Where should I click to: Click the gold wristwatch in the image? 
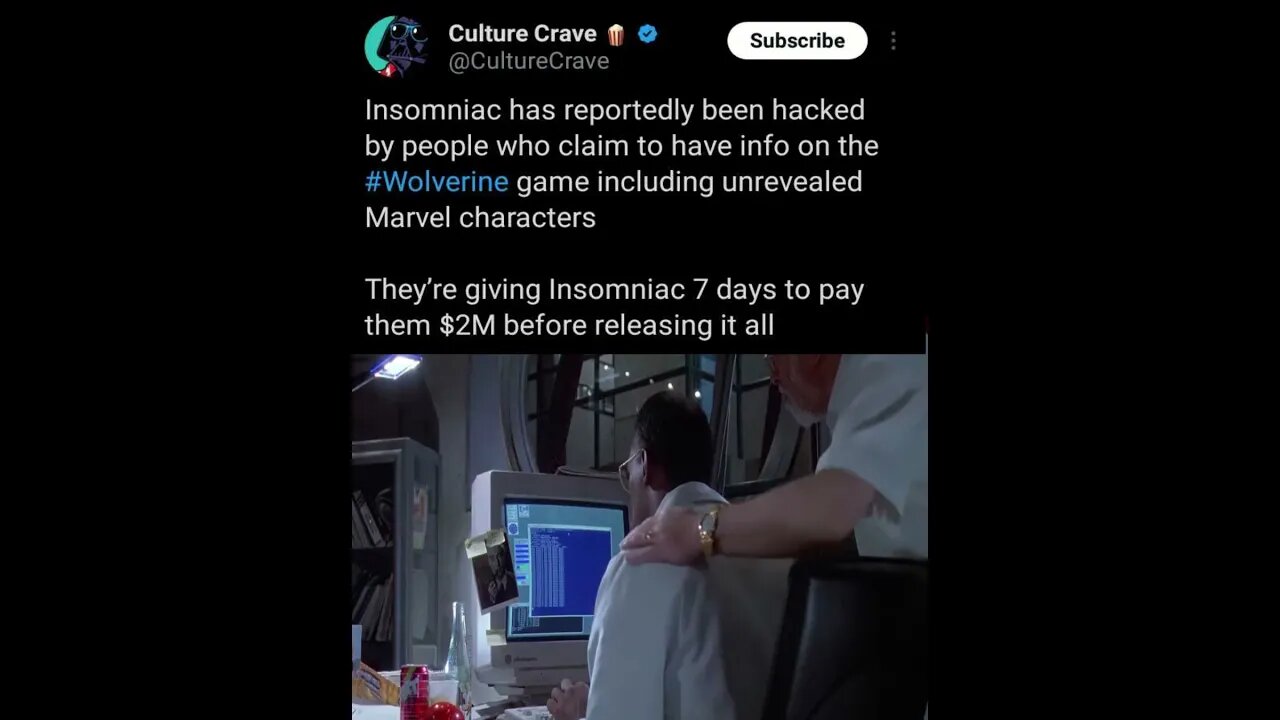709,531
